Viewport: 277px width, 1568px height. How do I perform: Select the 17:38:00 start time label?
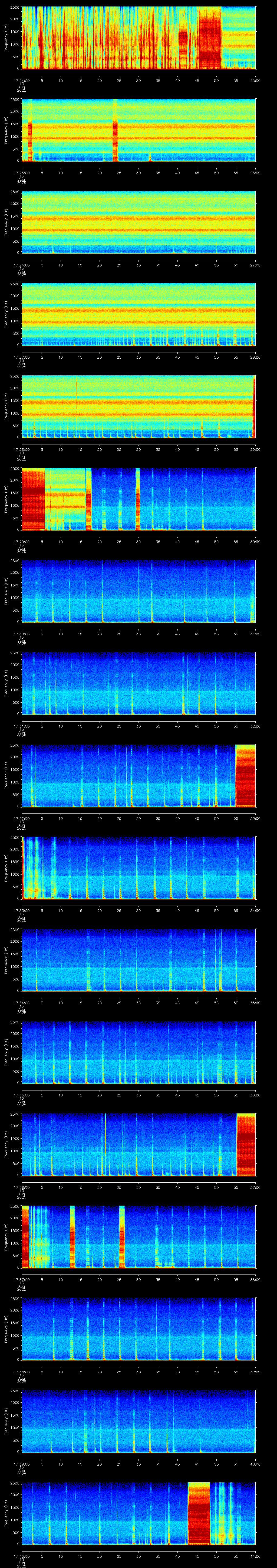tap(22, 1371)
